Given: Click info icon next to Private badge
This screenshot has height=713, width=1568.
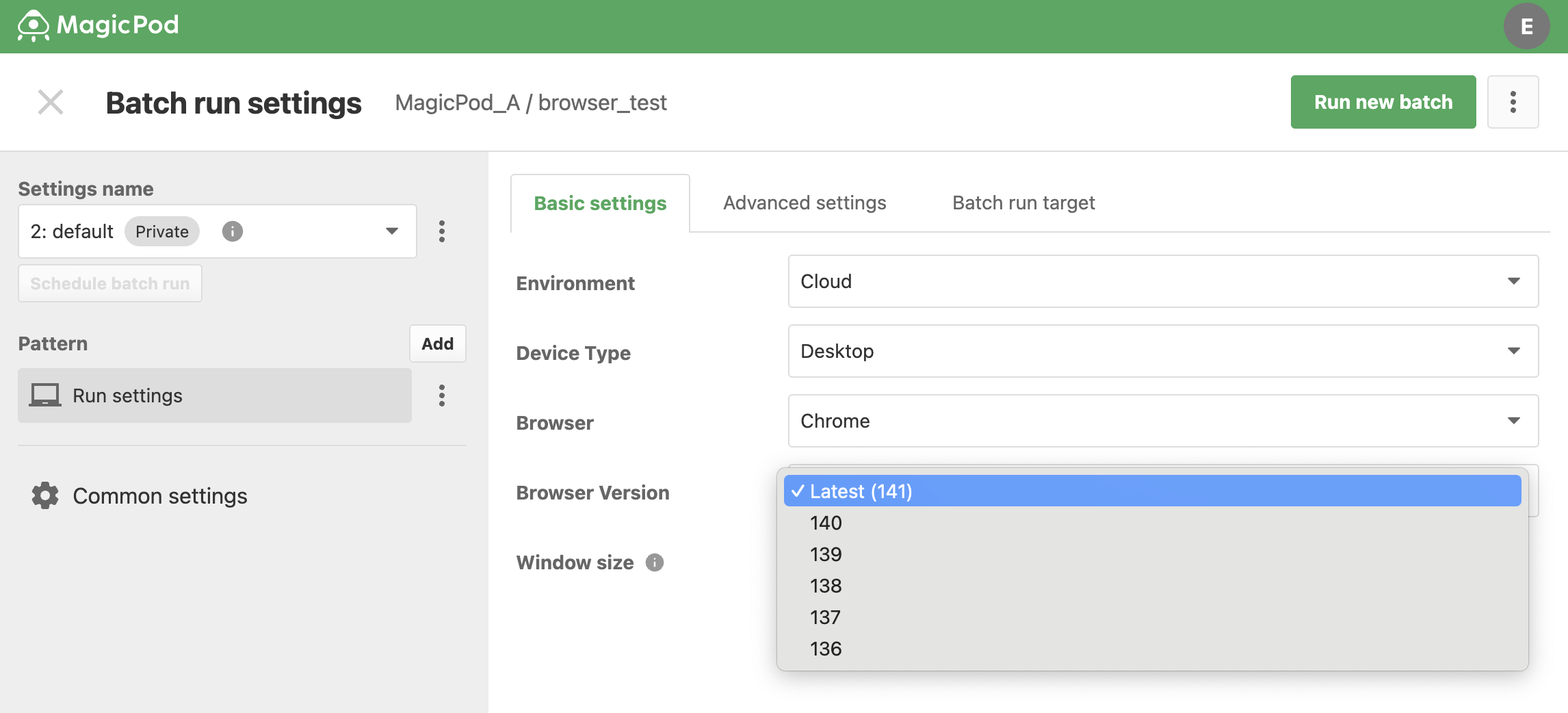Looking at the screenshot, I should [233, 231].
